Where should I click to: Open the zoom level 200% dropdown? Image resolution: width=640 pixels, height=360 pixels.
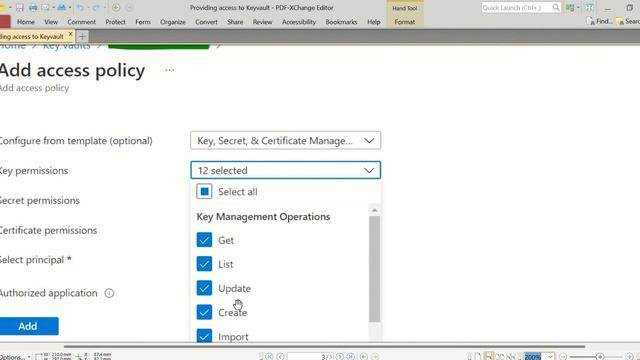[x=550, y=357]
